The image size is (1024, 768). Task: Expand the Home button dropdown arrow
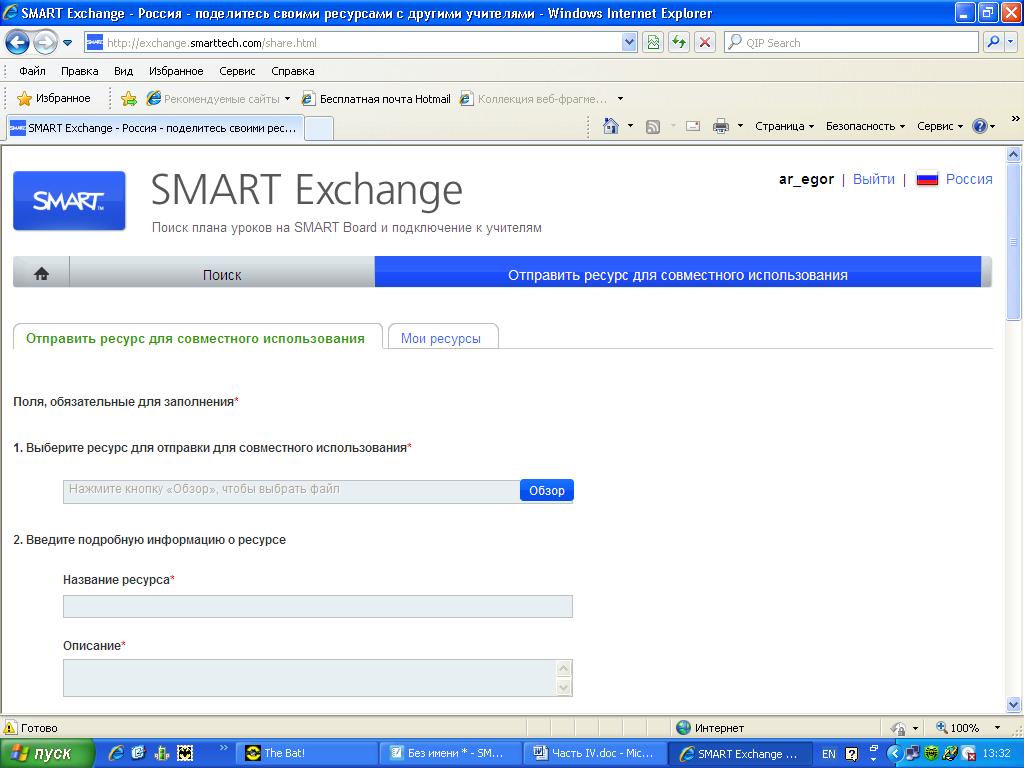coord(630,126)
